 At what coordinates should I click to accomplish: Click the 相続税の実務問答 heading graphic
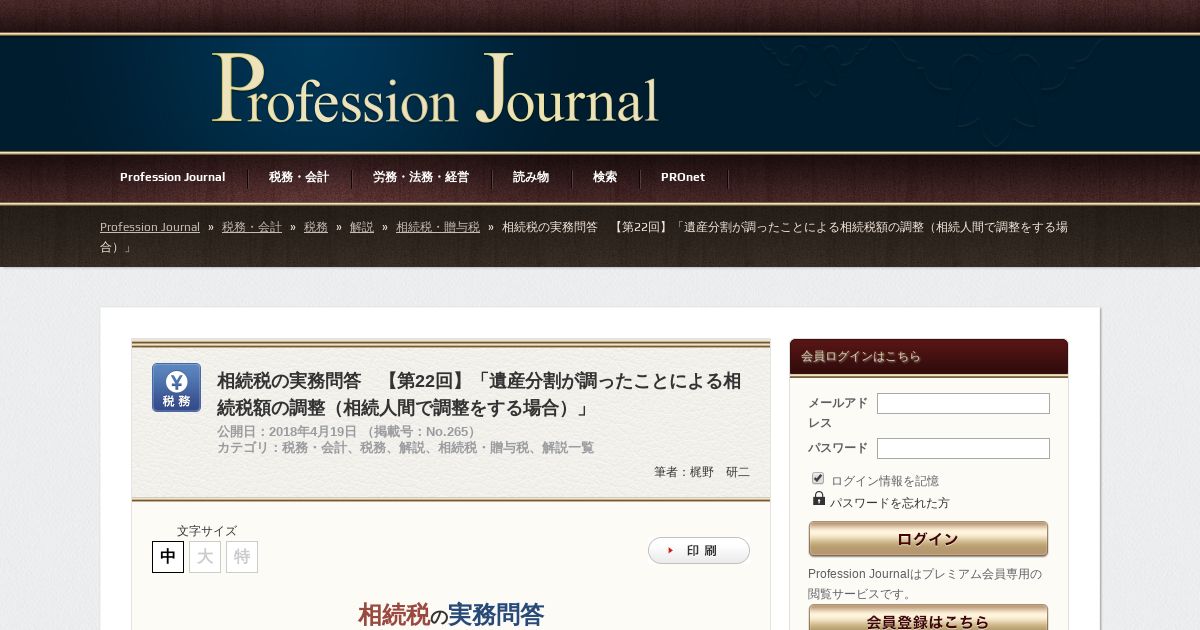(x=451, y=614)
